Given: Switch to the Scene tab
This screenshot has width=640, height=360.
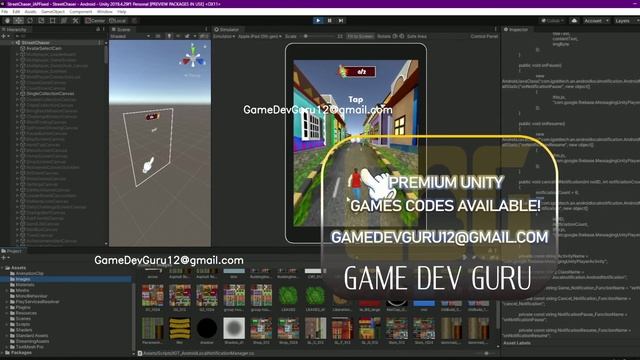Looking at the screenshot, I should [x=121, y=29].
